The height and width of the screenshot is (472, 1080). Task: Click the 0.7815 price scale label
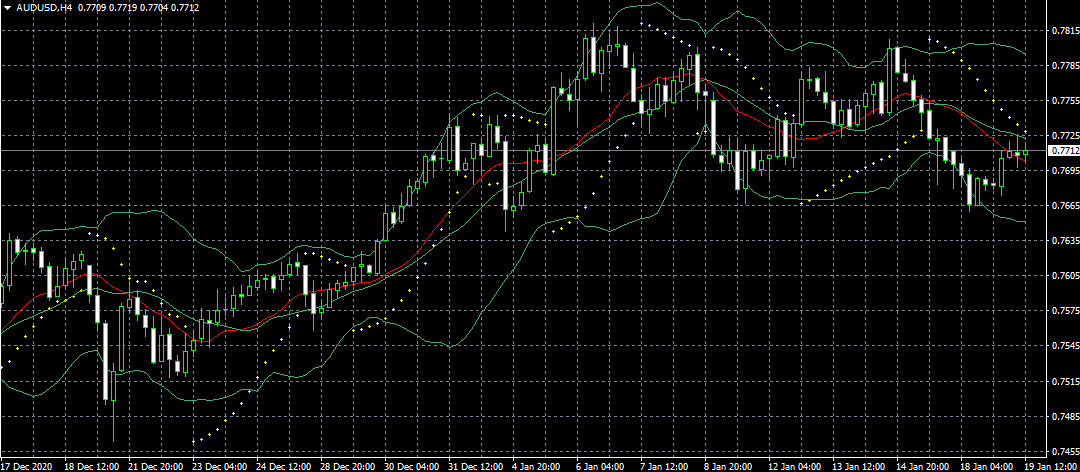pos(1062,31)
